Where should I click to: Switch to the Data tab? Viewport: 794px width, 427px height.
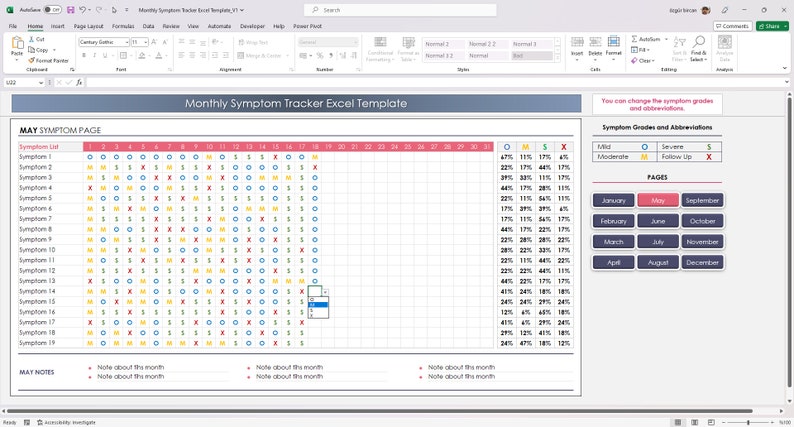pyautogui.click(x=148, y=26)
